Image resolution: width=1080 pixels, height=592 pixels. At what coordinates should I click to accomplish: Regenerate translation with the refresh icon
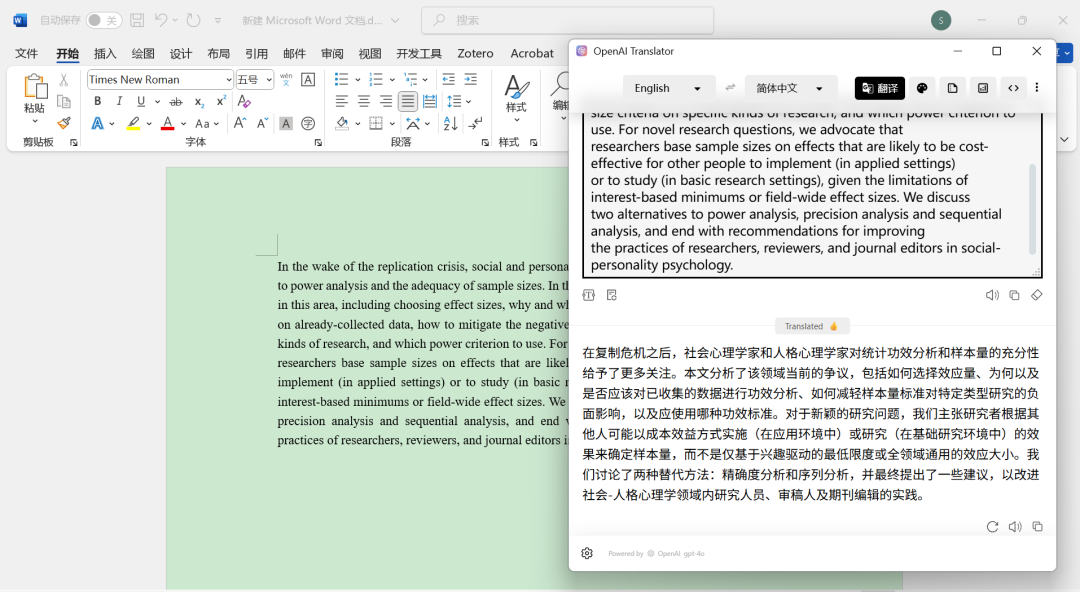tap(992, 526)
